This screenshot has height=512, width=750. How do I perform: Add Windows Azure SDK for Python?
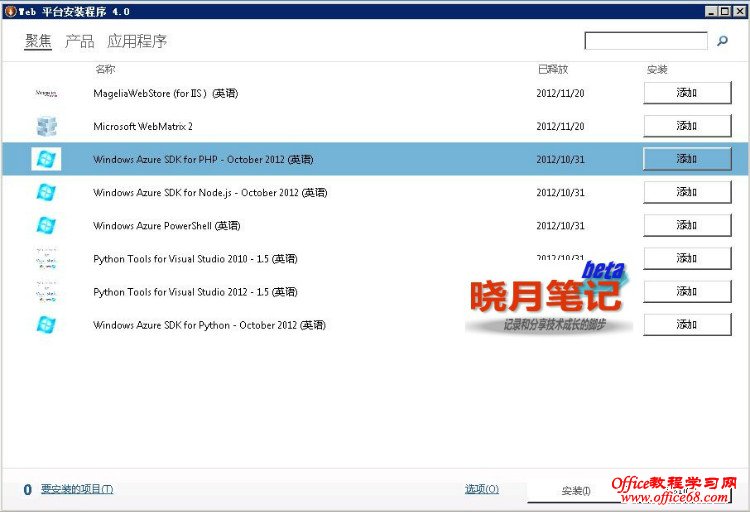coord(687,324)
